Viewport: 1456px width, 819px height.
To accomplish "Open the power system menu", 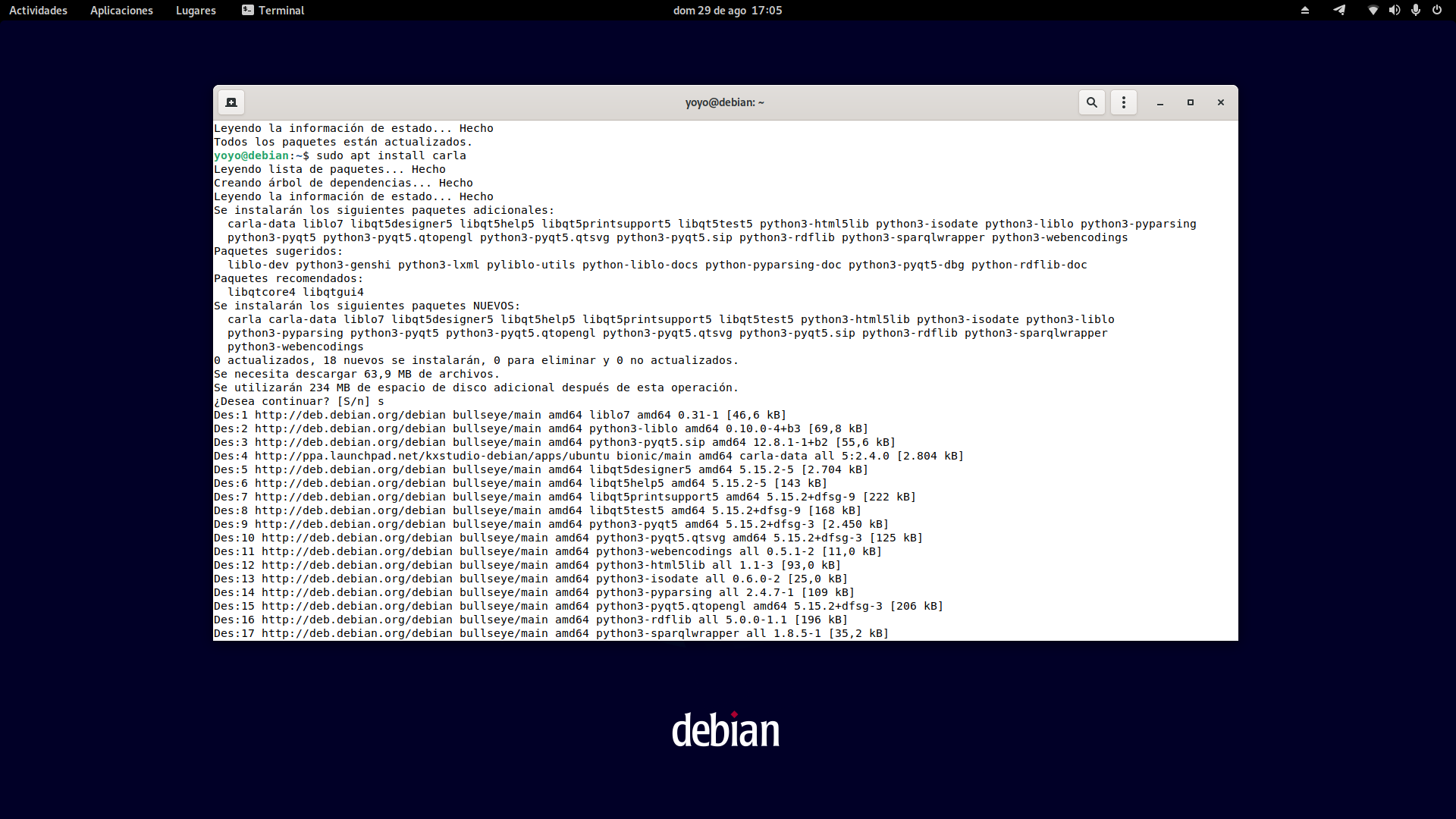I will (x=1436, y=11).
